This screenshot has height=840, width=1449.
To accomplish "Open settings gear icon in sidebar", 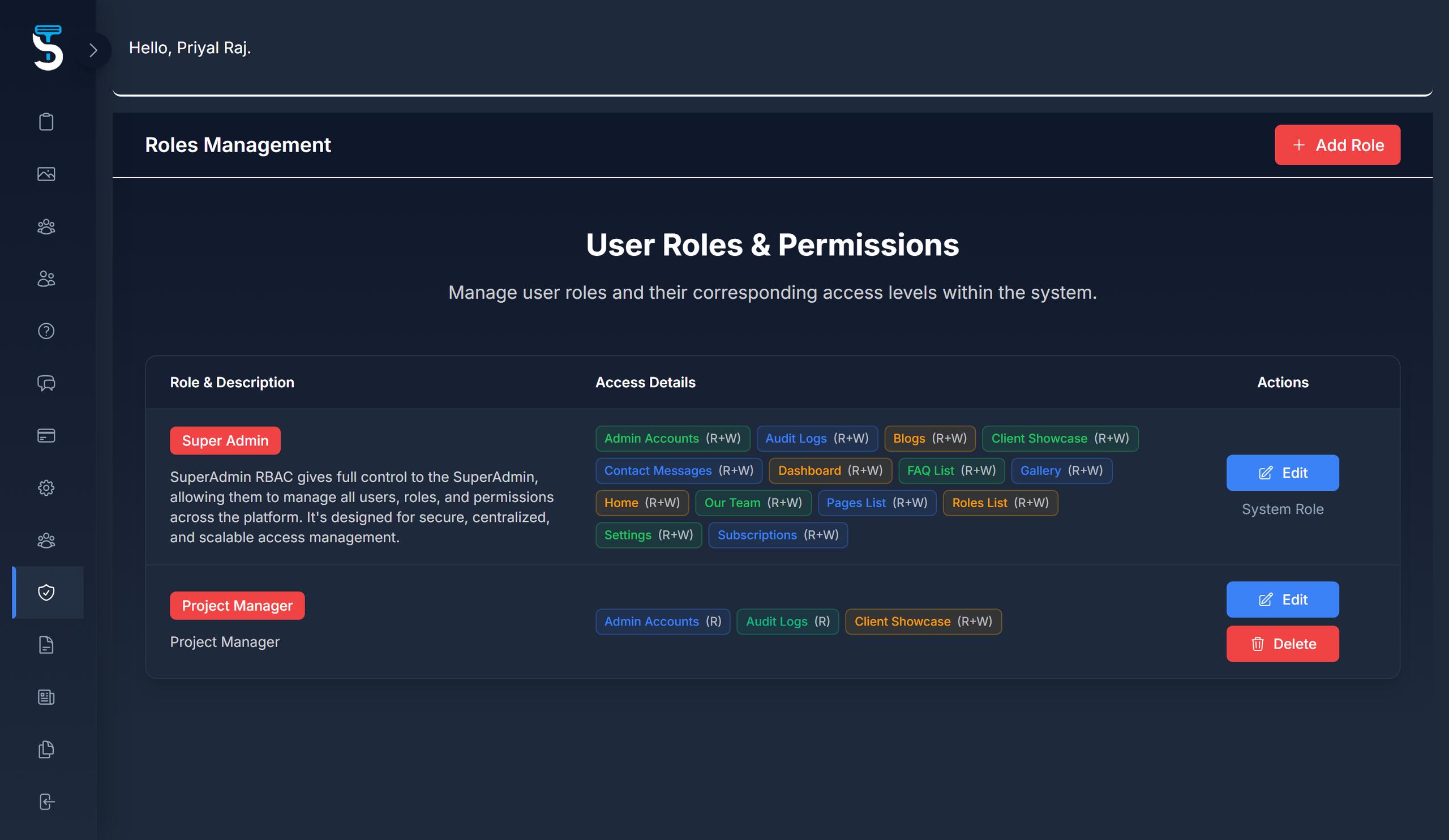I will (46, 488).
